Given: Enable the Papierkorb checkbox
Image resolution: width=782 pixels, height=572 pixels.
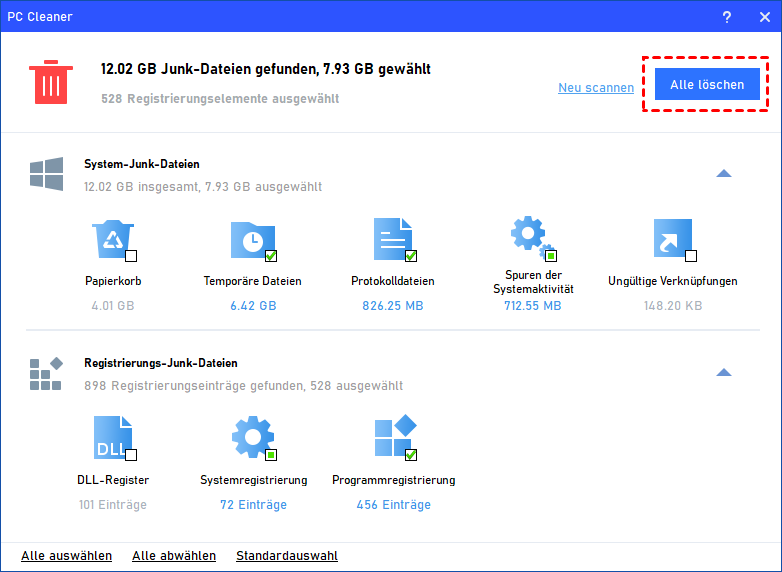Looking at the screenshot, I should click(131, 256).
